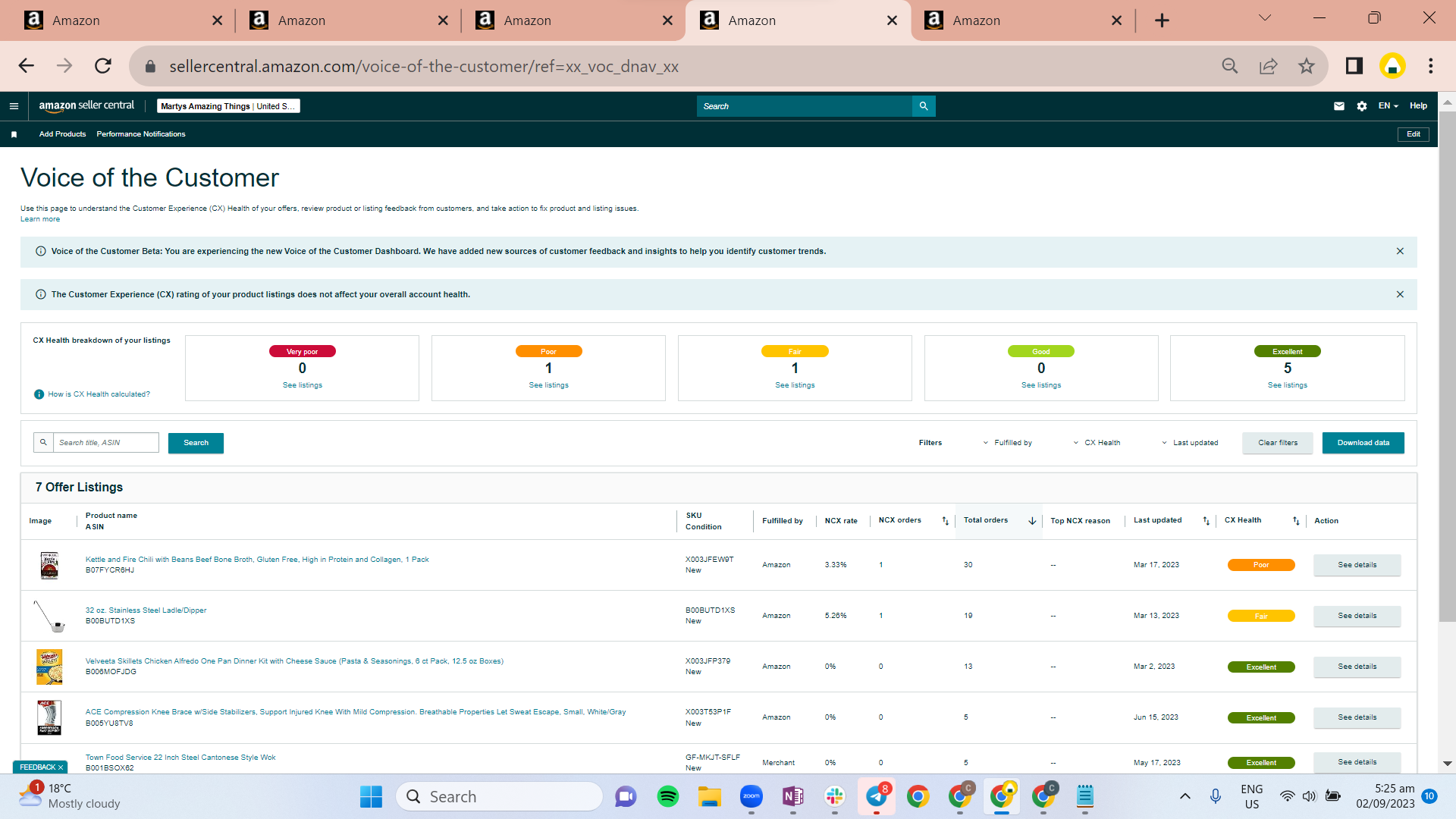Close the FEEDBACK tab widget
The image size is (1456, 819).
61,767
